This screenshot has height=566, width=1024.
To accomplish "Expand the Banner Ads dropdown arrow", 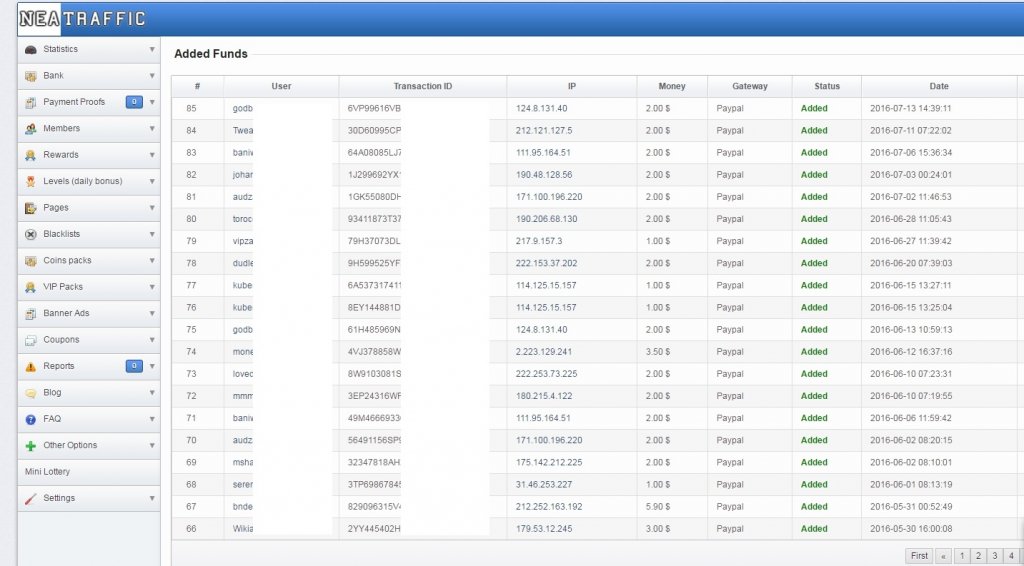I will click(x=152, y=313).
